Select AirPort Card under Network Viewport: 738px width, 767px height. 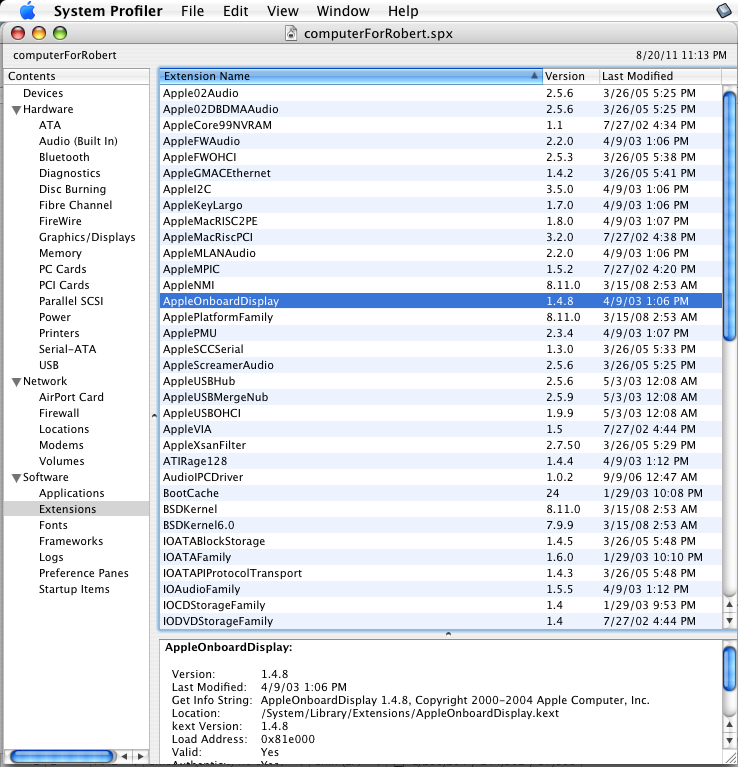pos(71,397)
